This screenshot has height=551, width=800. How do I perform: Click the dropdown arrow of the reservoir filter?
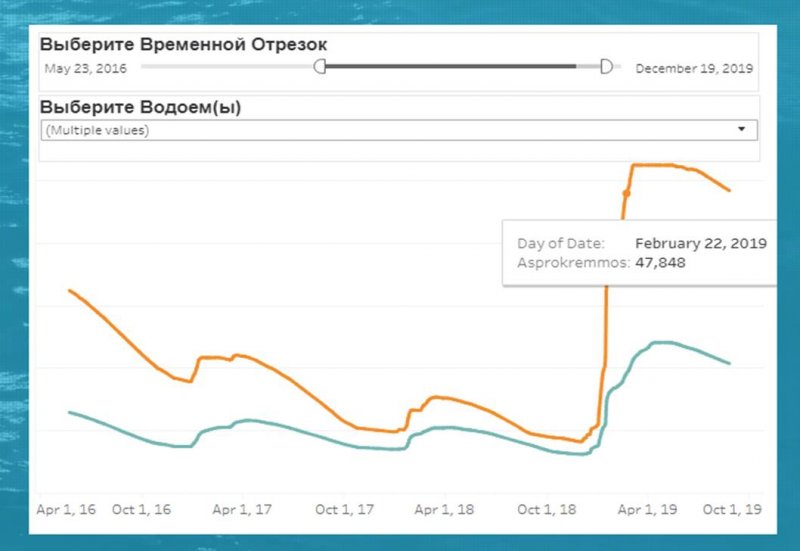tap(741, 130)
